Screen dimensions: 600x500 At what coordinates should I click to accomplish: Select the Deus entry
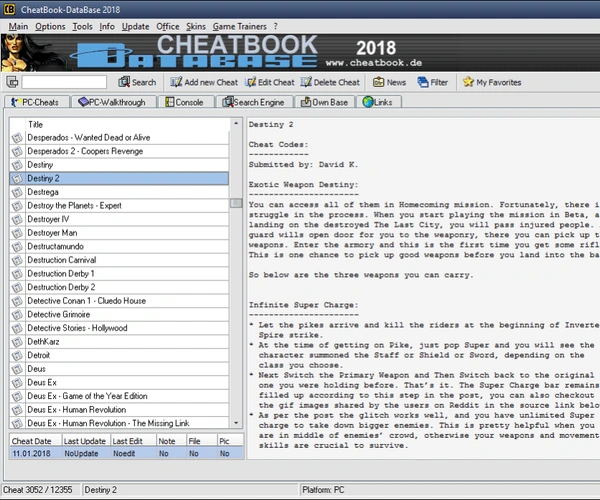119,369
